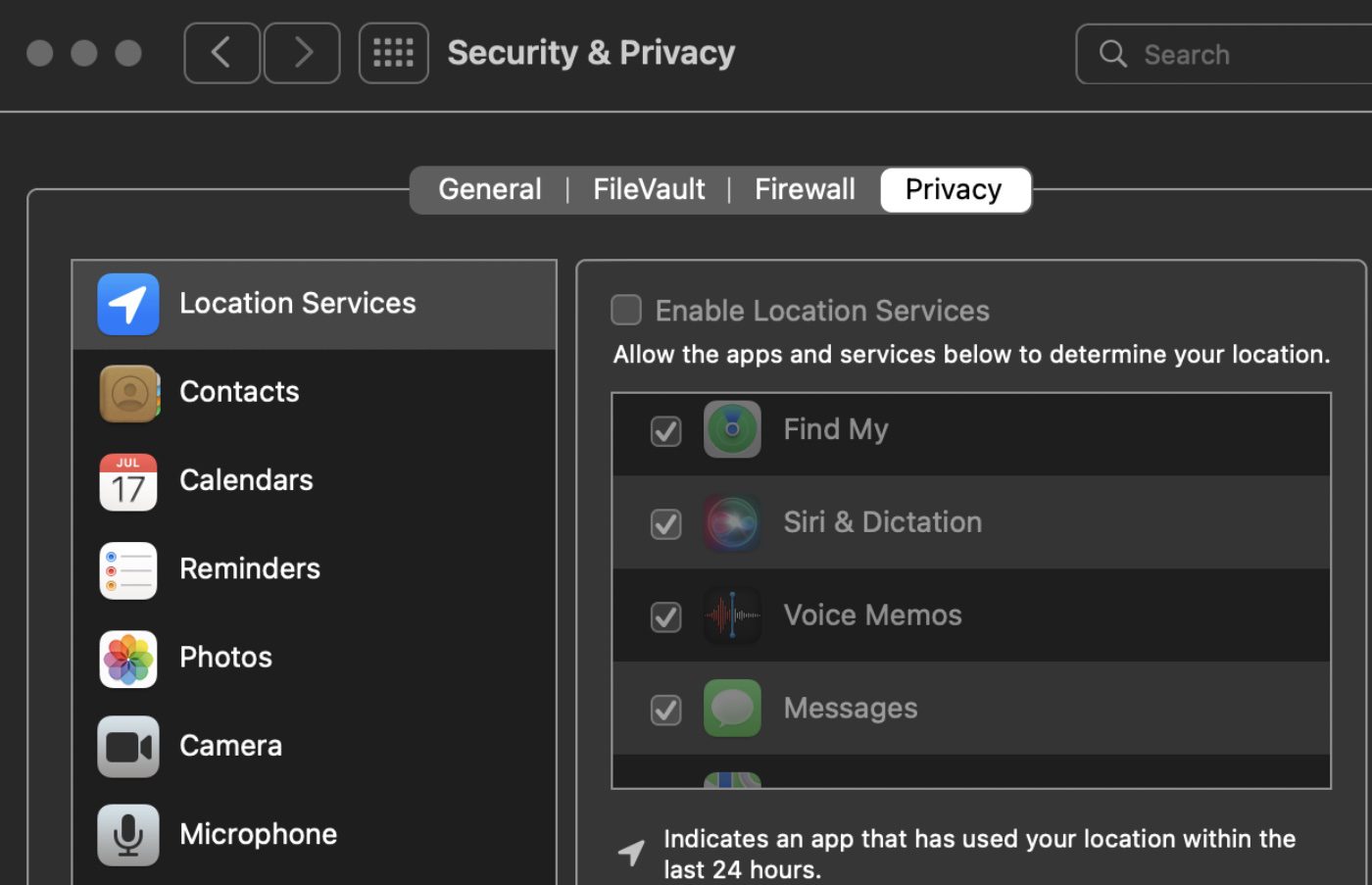Switch to the General tab

pos(489,189)
